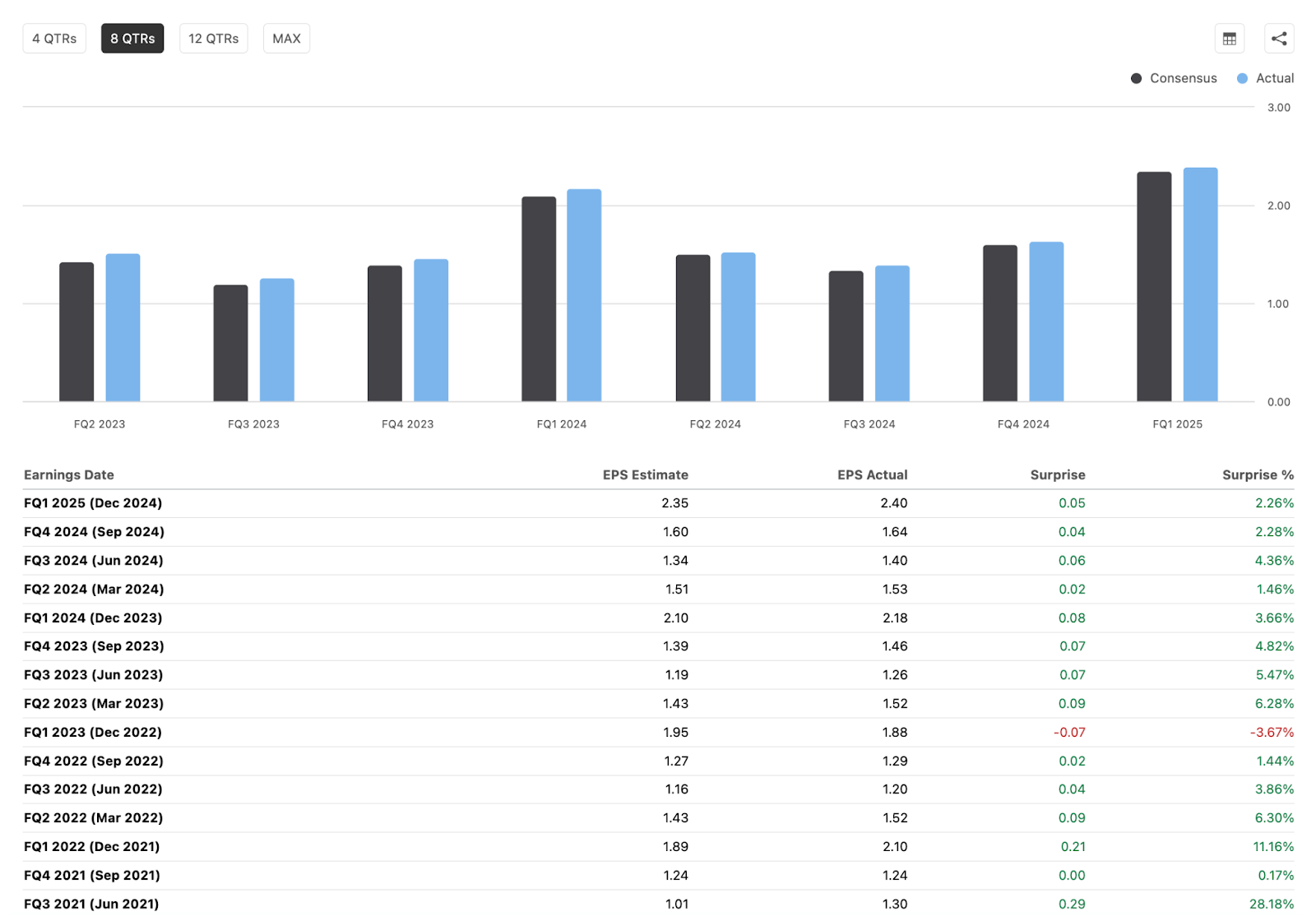Click the highlighted 8 QTRs button
1316x916 pixels.
point(132,38)
